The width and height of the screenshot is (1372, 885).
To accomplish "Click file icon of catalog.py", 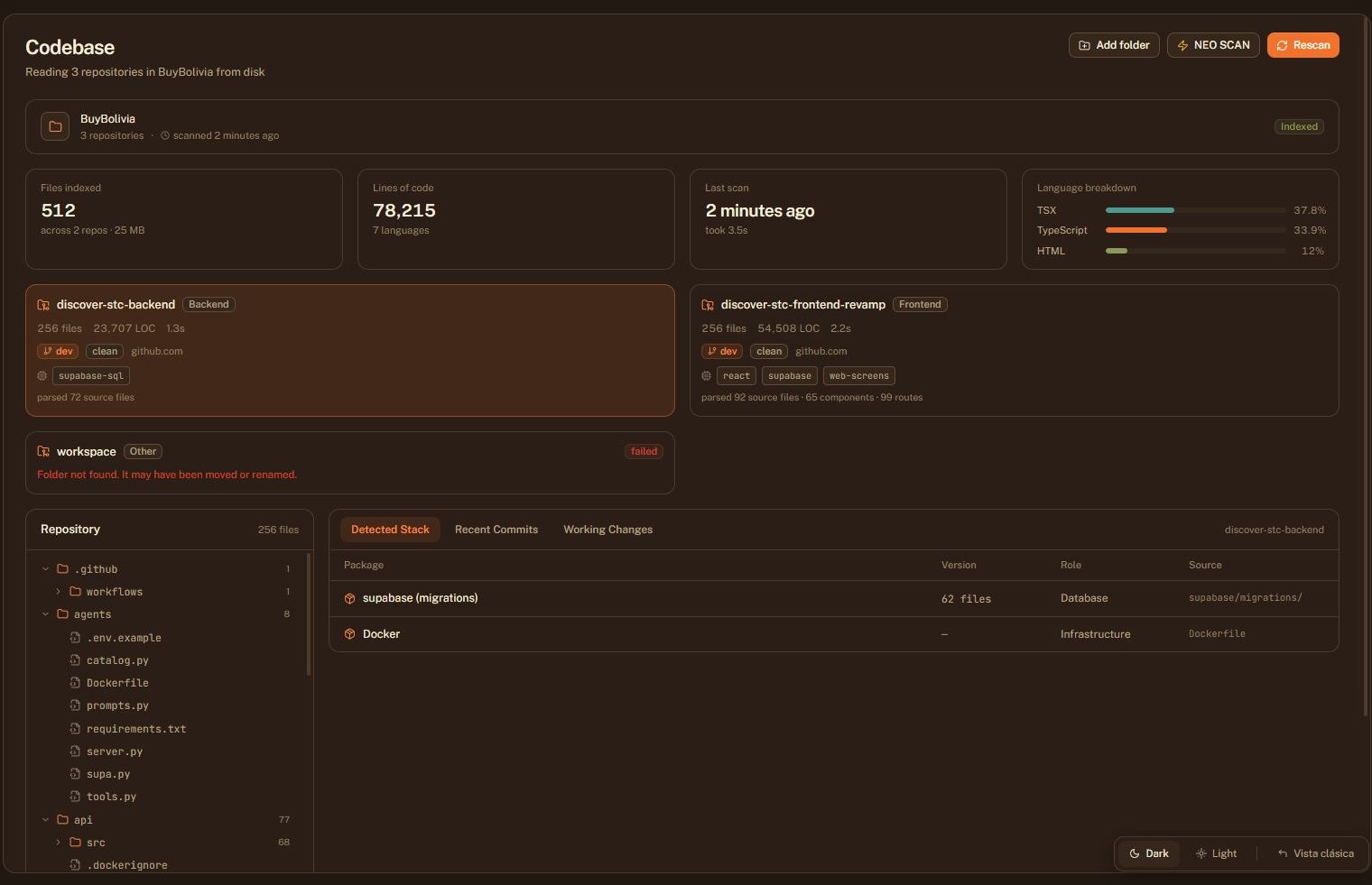I will point(75,660).
